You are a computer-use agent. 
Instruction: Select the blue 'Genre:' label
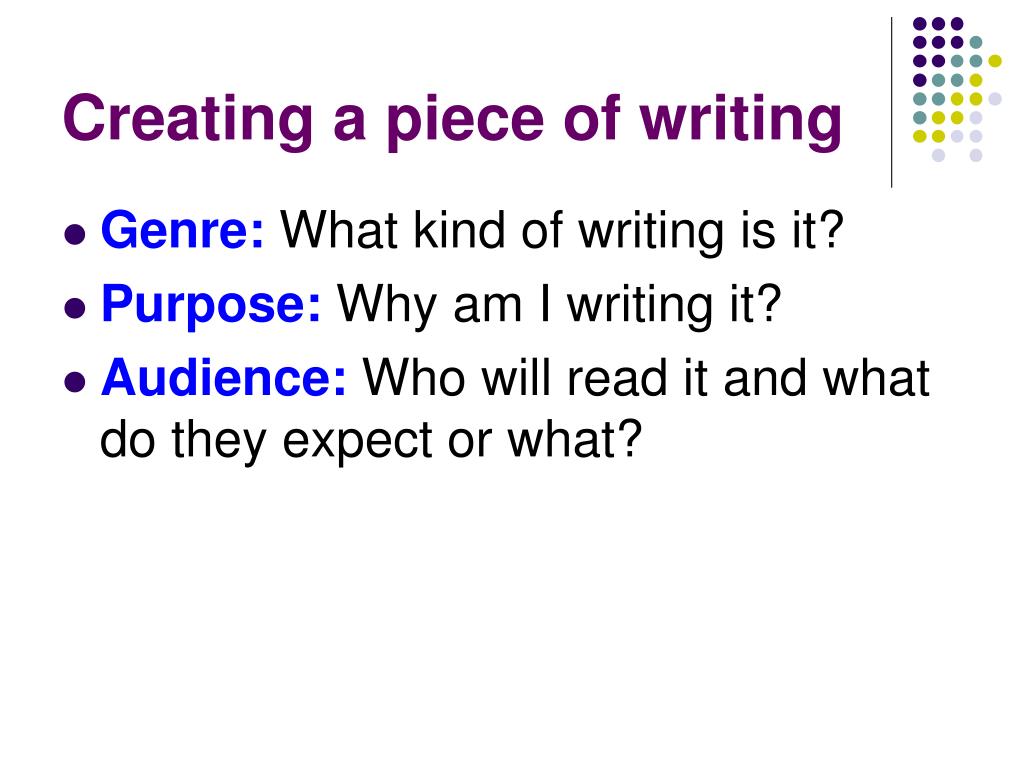pyautogui.click(x=182, y=230)
